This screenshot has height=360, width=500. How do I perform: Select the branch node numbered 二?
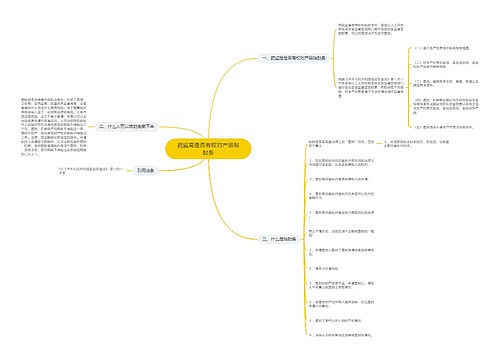pyautogui.click(x=127, y=127)
